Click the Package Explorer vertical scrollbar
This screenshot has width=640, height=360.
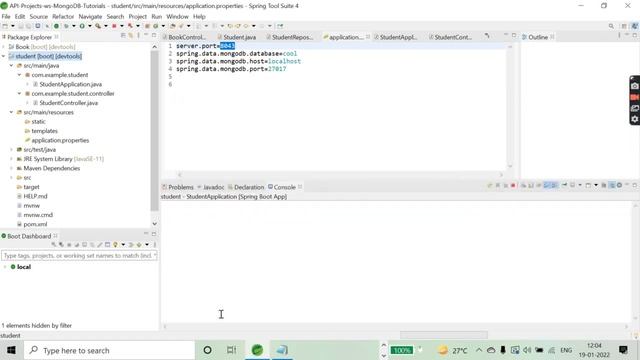pos(154,131)
